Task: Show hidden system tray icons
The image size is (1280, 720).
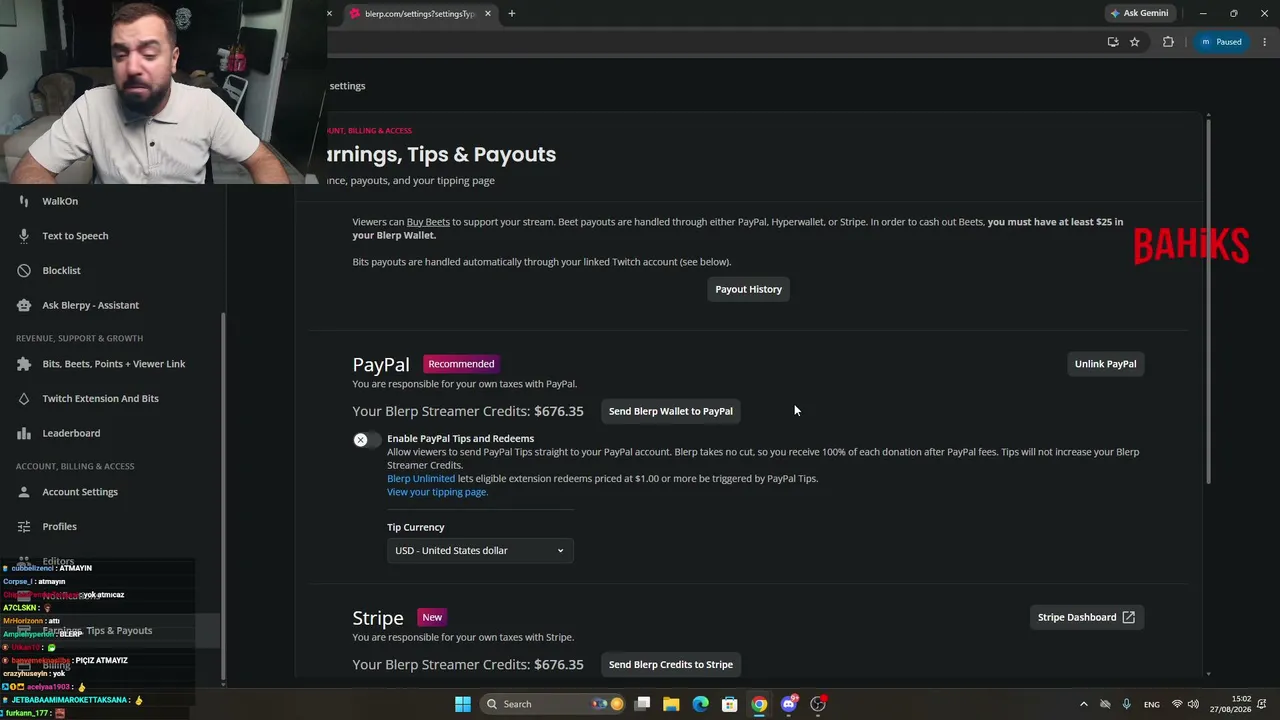Action: pyautogui.click(x=1083, y=704)
